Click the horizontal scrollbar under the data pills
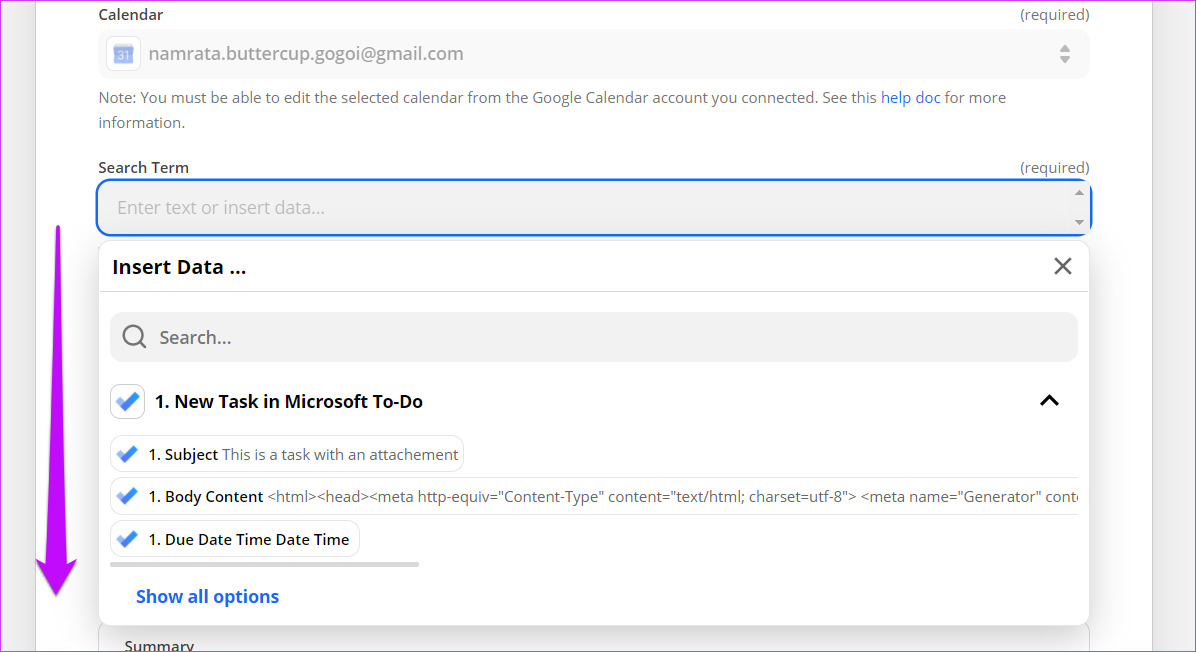This screenshot has width=1196, height=652. [x=264, y=564]
